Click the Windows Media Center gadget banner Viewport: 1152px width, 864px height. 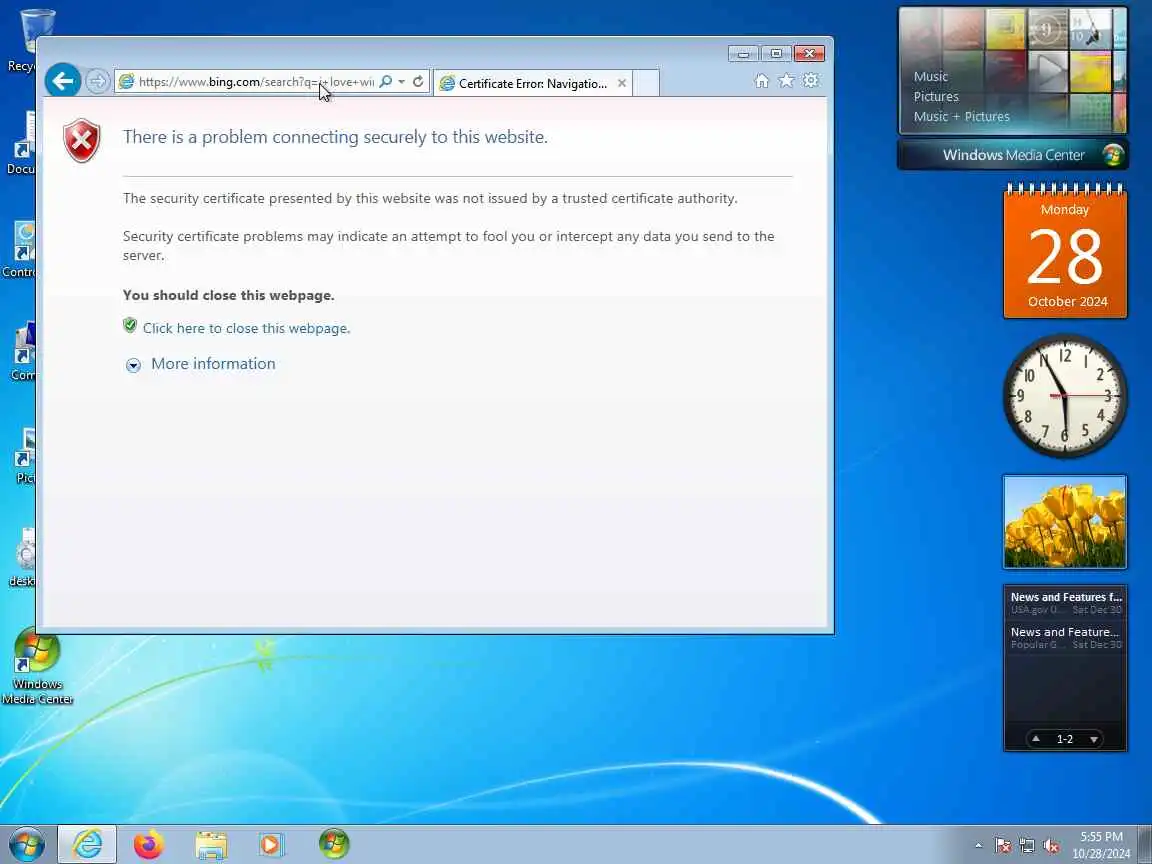1012,155
